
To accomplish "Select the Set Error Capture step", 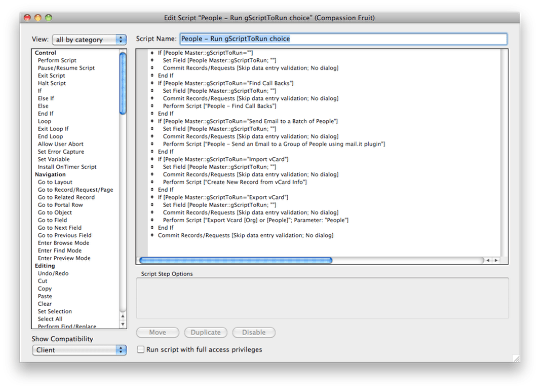I will point(61,152).
